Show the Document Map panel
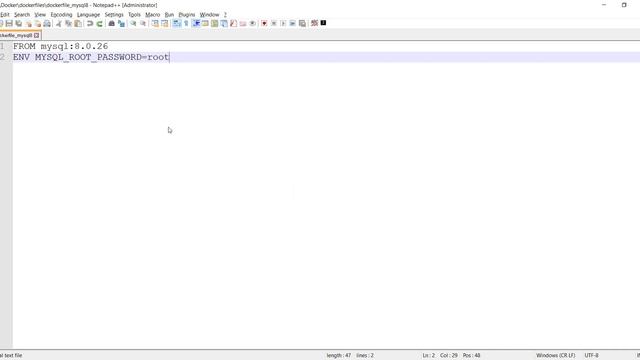Viewport: 640px width, 360px height. click(x=215, y=24)
